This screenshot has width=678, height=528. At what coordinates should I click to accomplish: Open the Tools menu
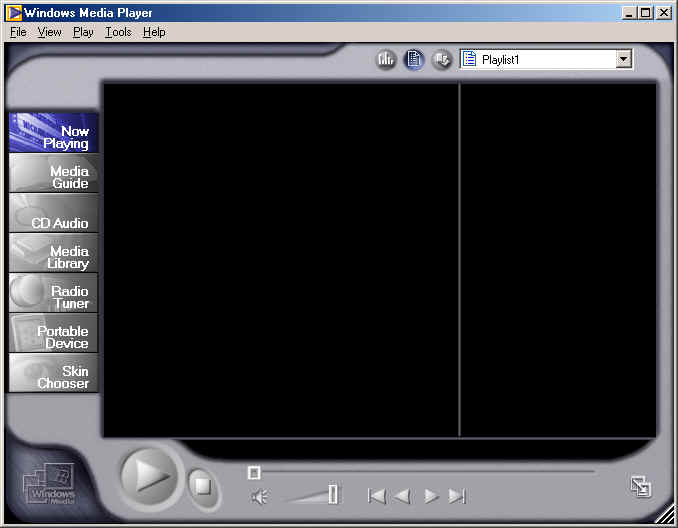118,32
